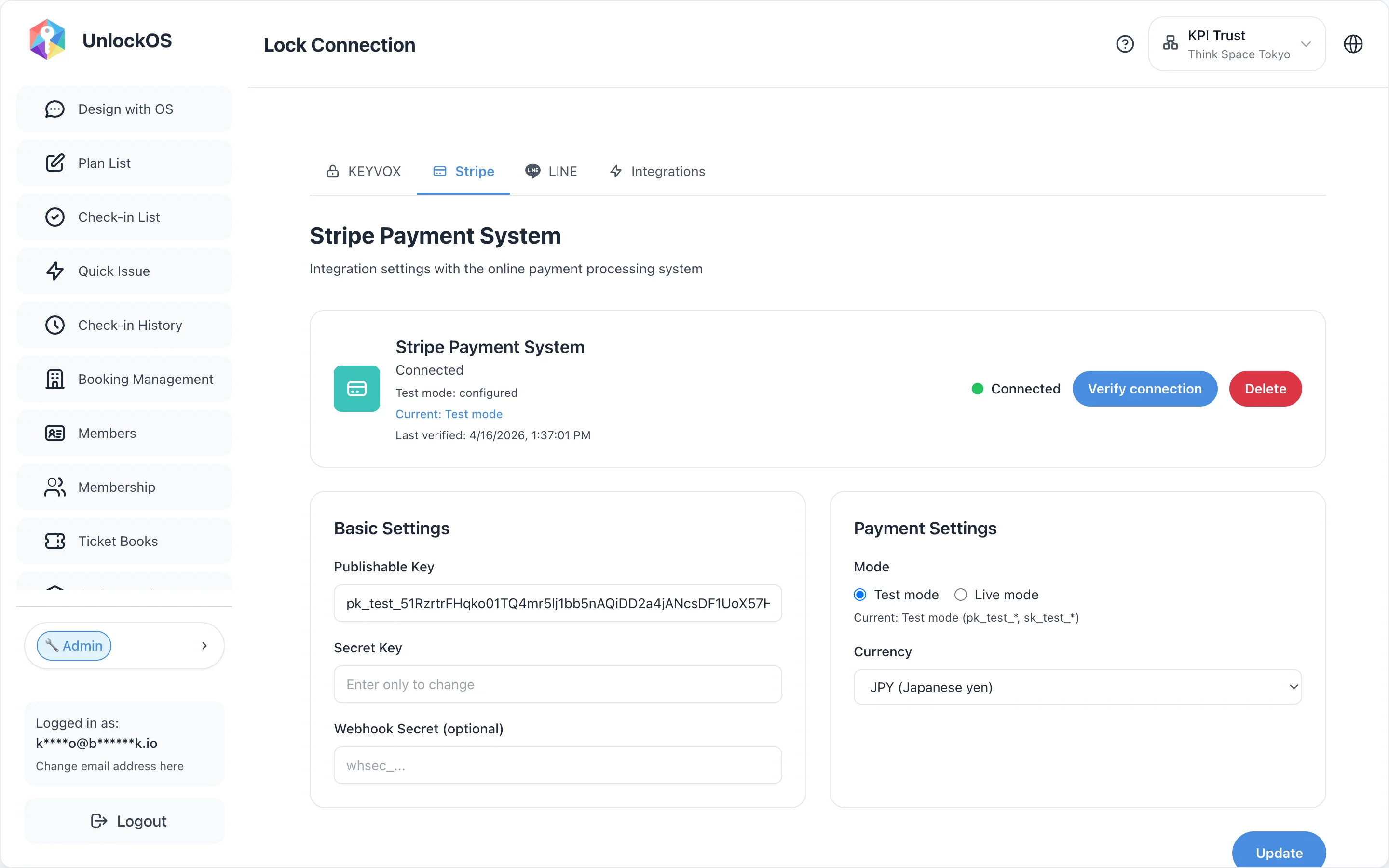Open Ticket Books page

(x=124, y=541)
